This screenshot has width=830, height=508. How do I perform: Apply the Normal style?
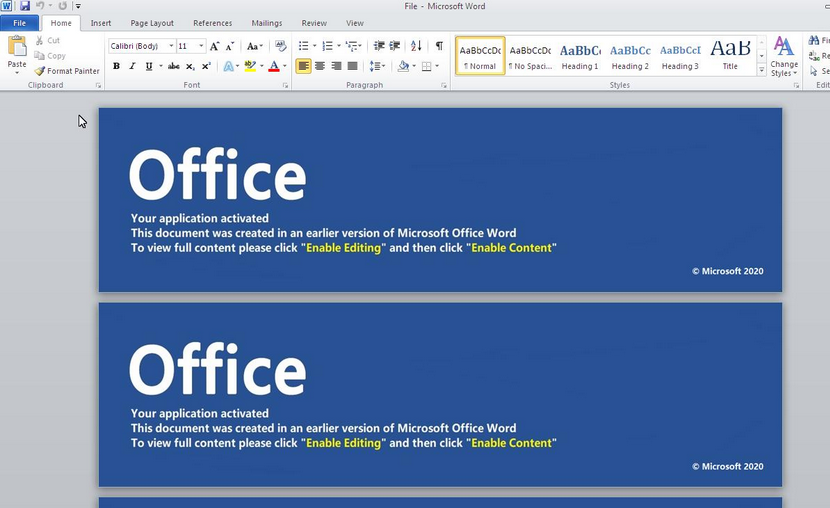pyautogui.click(x=480, y=56)
